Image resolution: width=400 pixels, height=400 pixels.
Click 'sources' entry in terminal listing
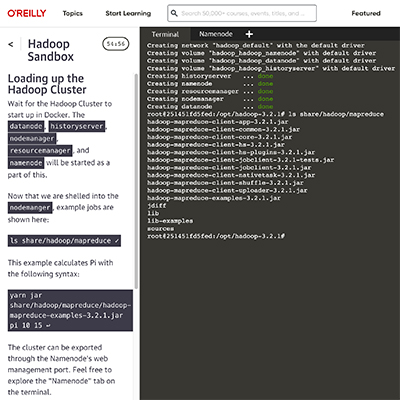click(160, 229)
